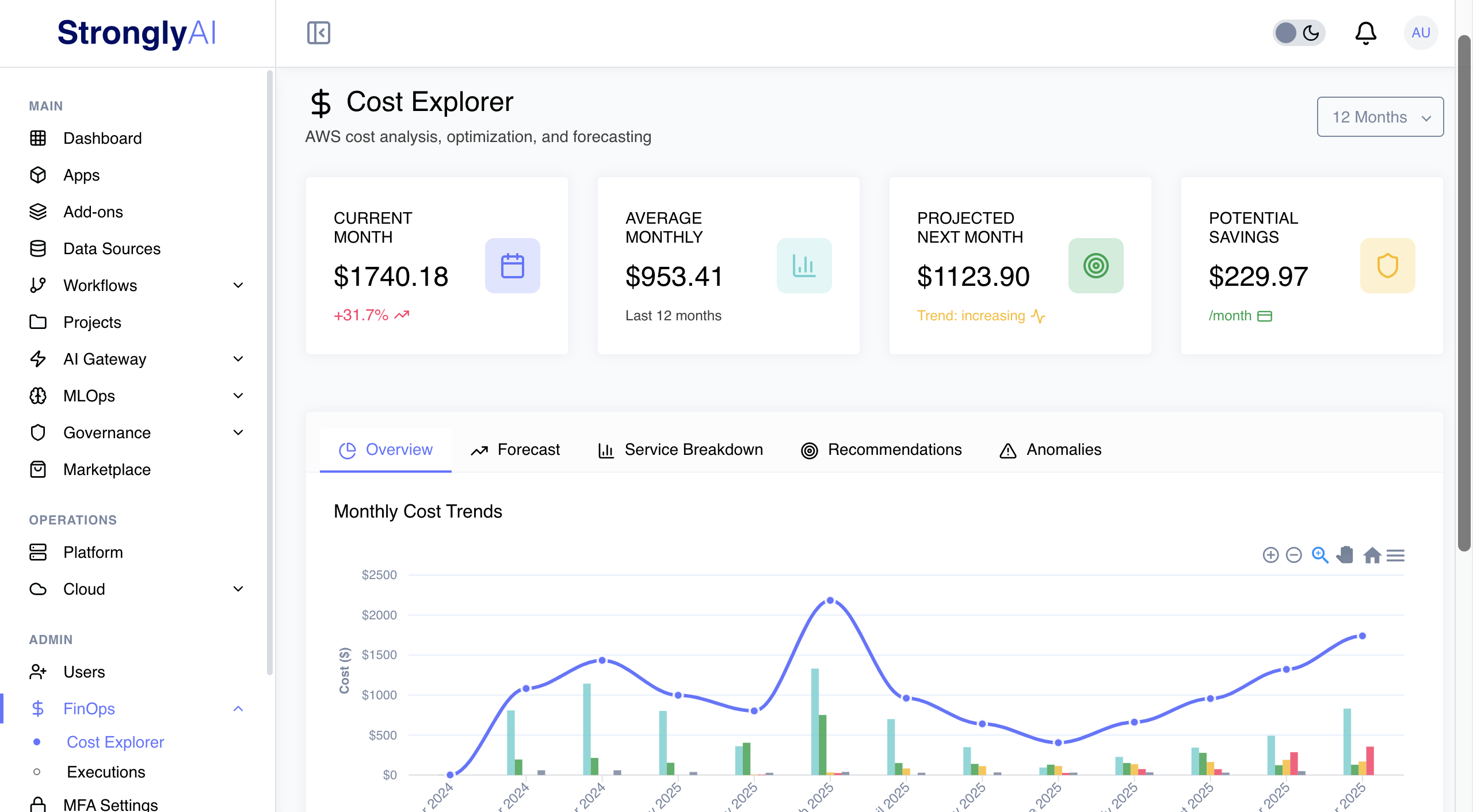Reset chart view with the home icon
This screenshot has width=1473, height=812.
point(1372,556)
